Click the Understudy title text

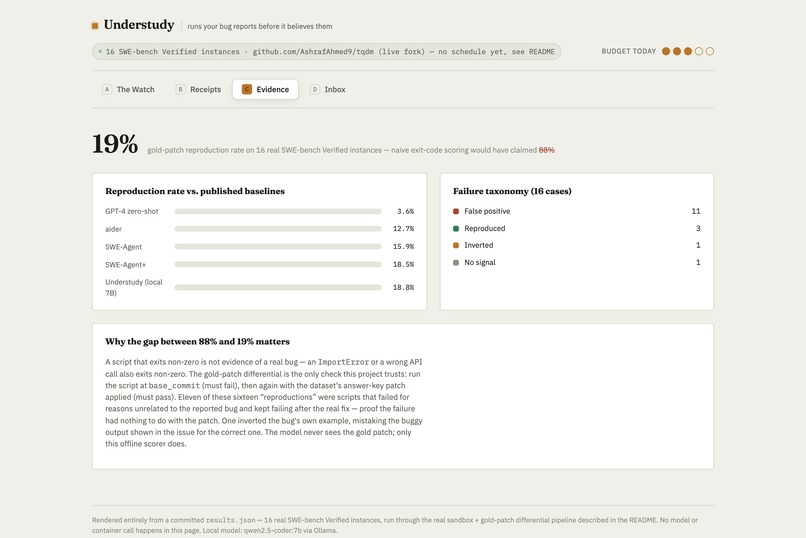pos(139,25)
